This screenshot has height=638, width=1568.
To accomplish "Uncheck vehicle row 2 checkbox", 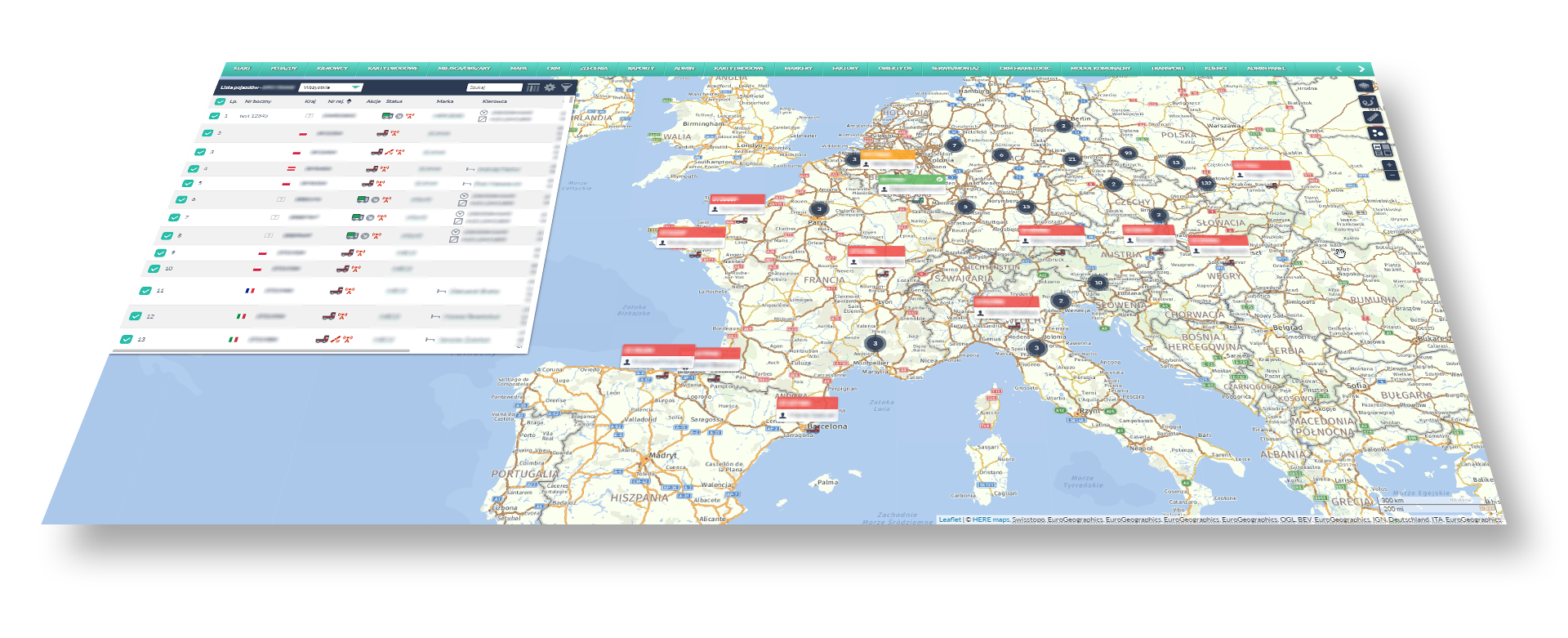I will coord(207,133).
